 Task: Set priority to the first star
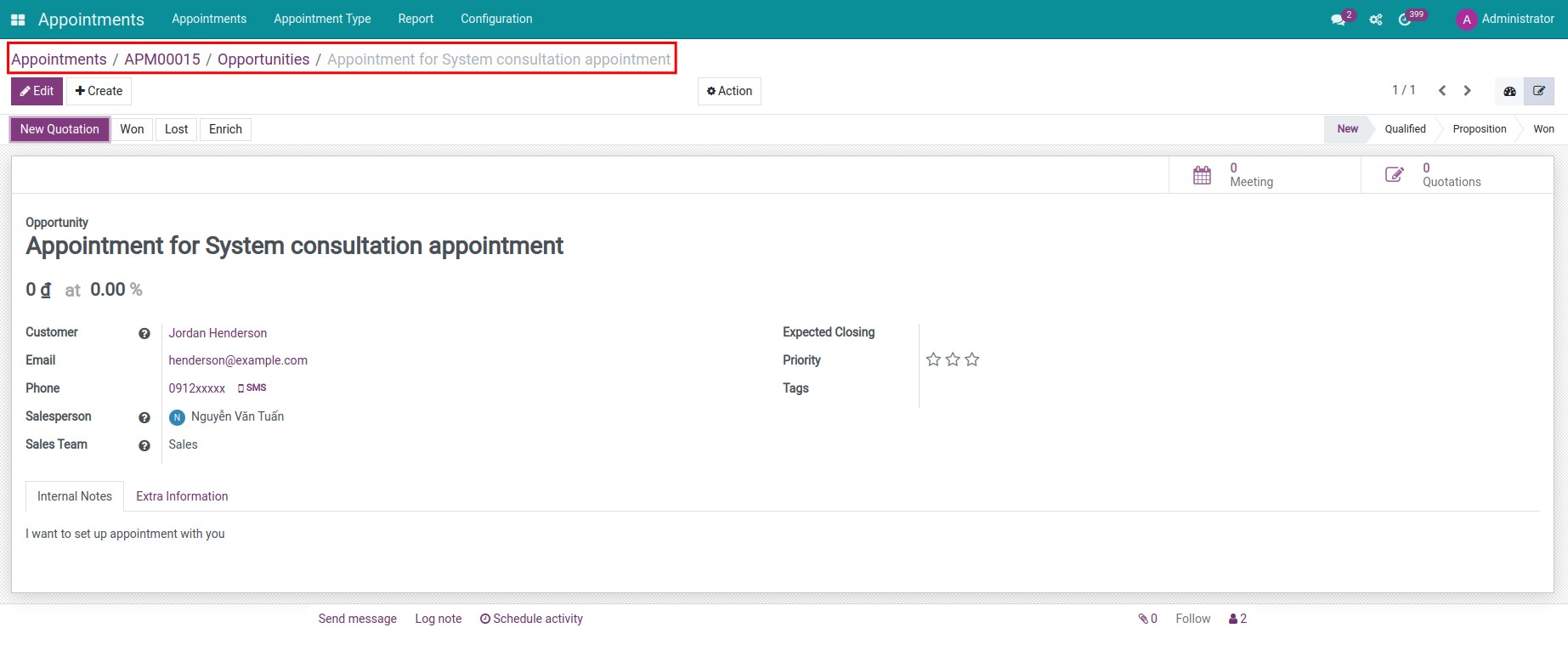click(933, 359)
